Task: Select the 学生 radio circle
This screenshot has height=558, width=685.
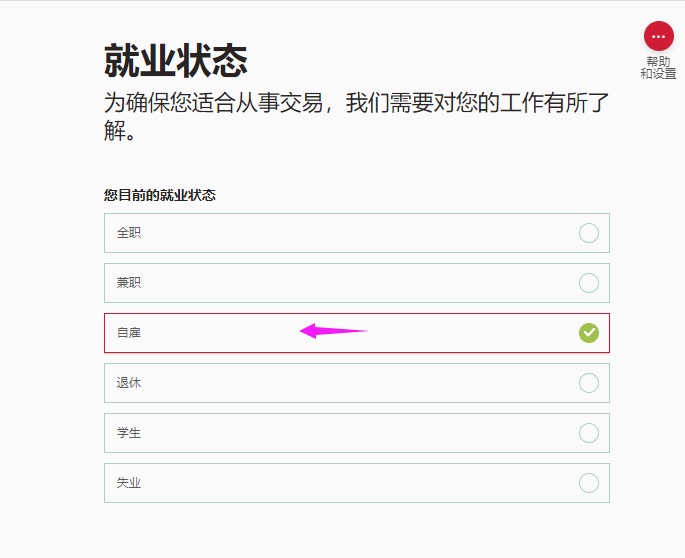Action: click(589, 433)
